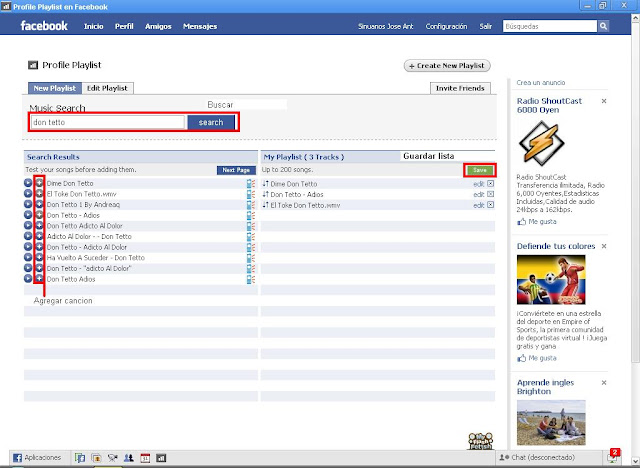The height and width of the screenshot is (468, 640).
Task: Open Chat (desconectado) panel
Action: tap(537, 457)
